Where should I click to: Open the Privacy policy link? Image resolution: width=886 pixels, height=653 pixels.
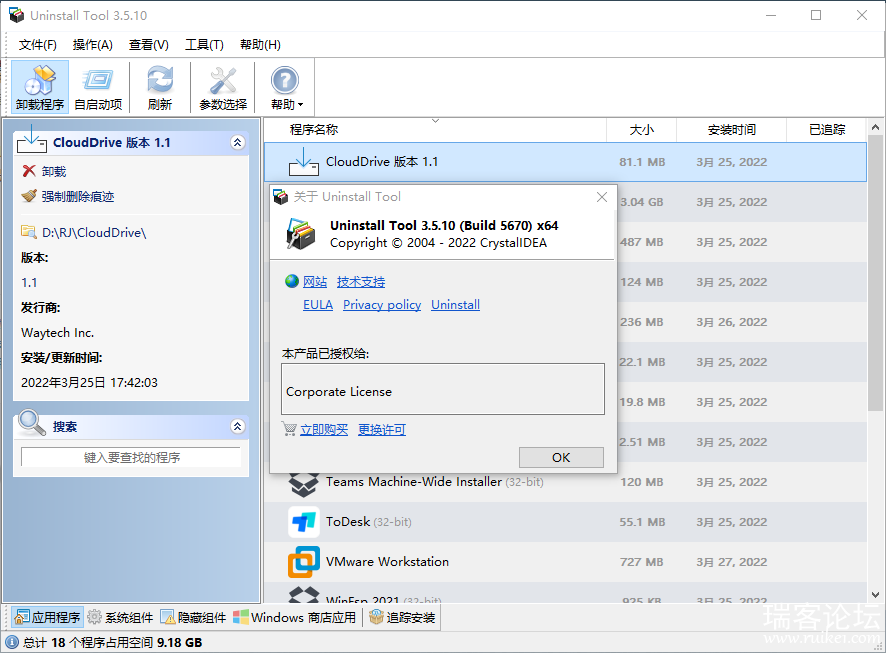pyautogui.click(x=382, y=305)
